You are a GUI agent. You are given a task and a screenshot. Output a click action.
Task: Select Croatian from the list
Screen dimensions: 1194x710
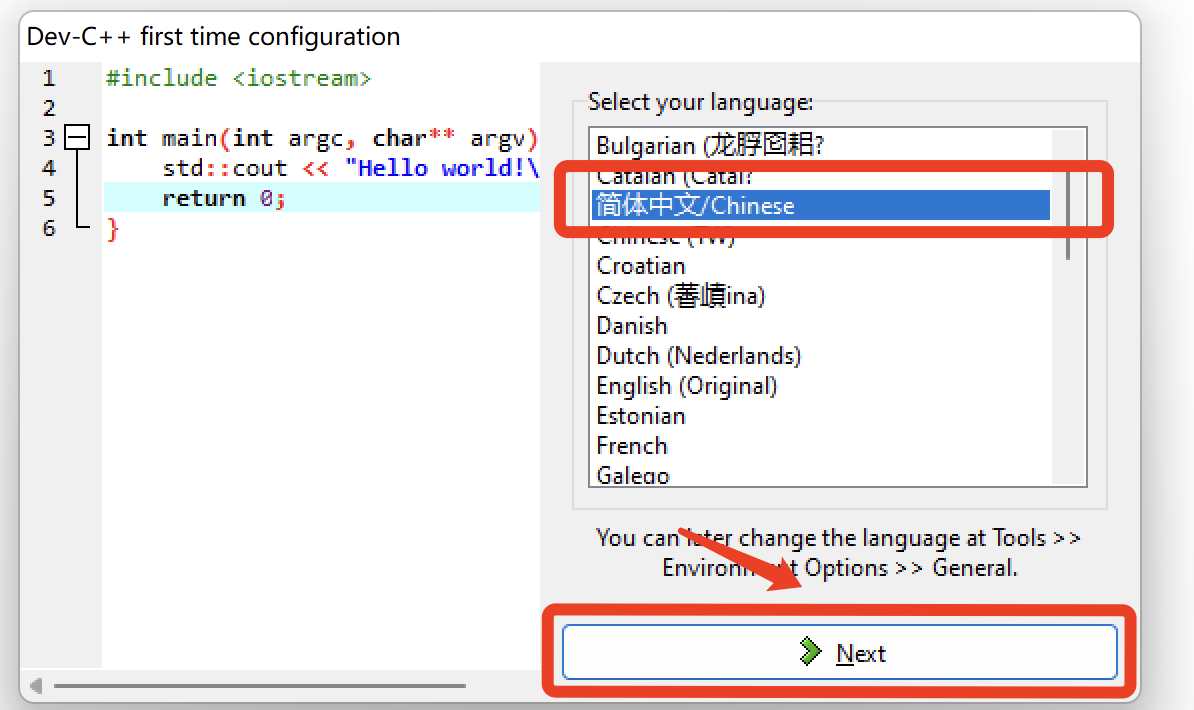point(641,265)
